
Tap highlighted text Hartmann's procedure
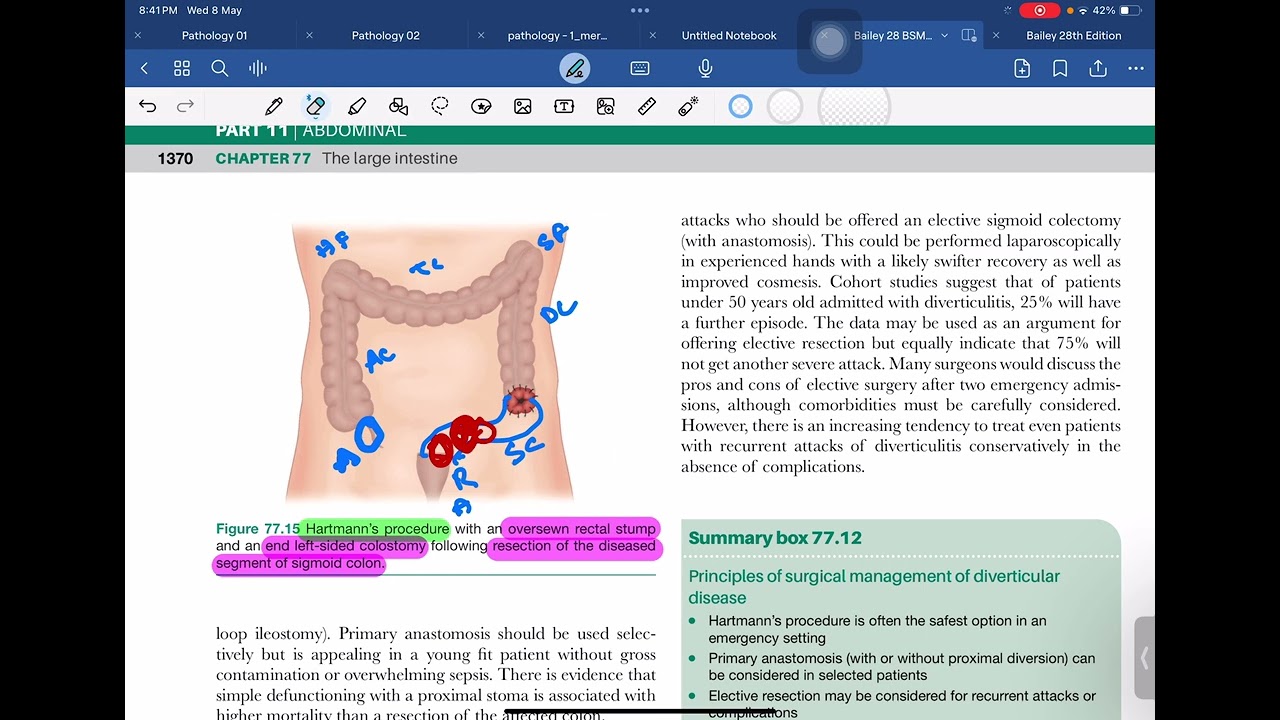[377, 529]
